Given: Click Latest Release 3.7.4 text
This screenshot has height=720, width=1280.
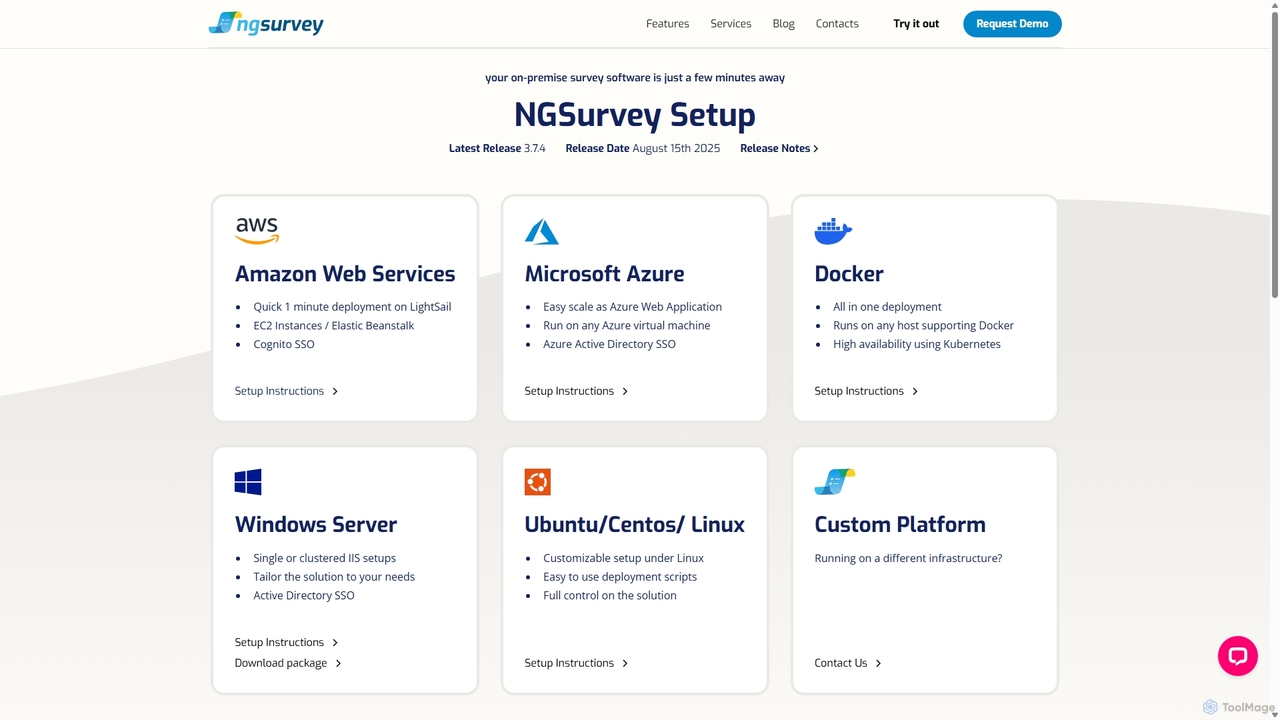Looking at the screenshot, I should pos(497,148).
